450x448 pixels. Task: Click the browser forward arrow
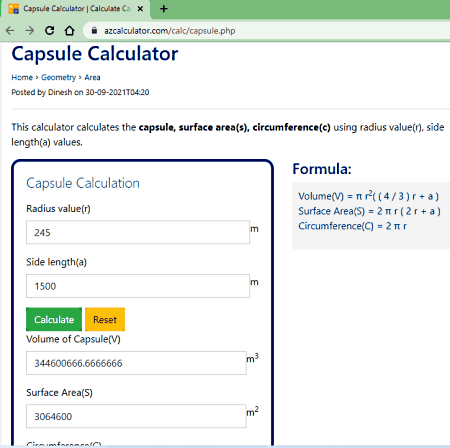coord(30,31)
